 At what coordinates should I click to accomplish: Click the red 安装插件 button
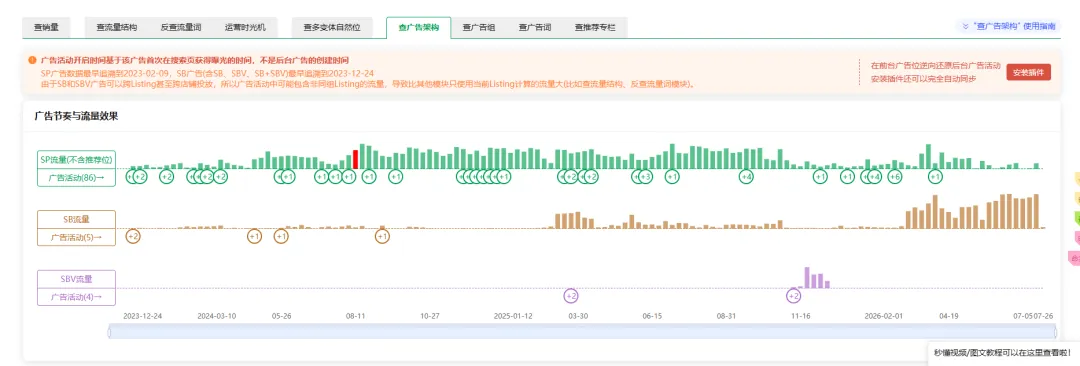[1028, 72]
